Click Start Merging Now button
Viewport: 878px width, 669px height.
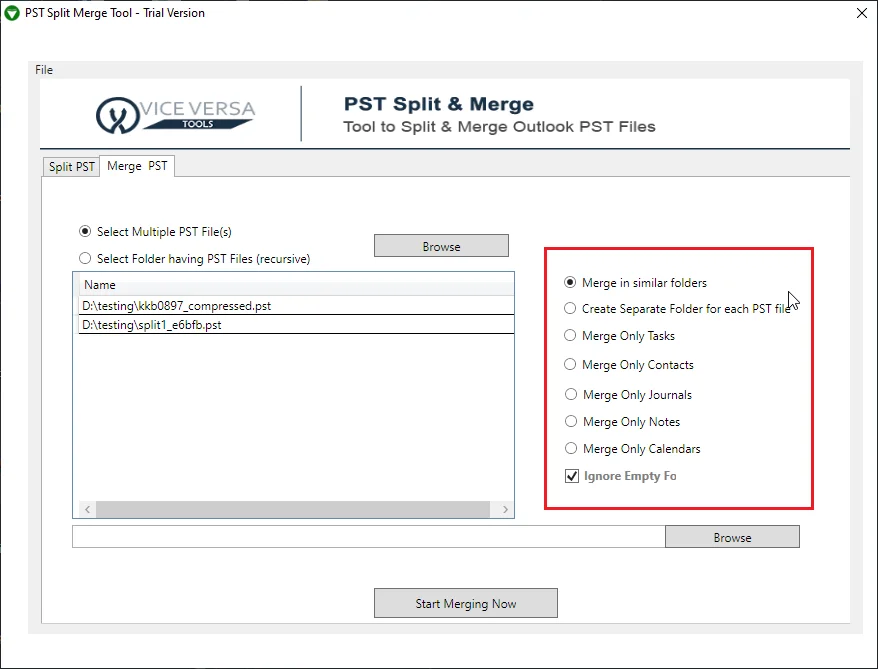pos(465,603)
